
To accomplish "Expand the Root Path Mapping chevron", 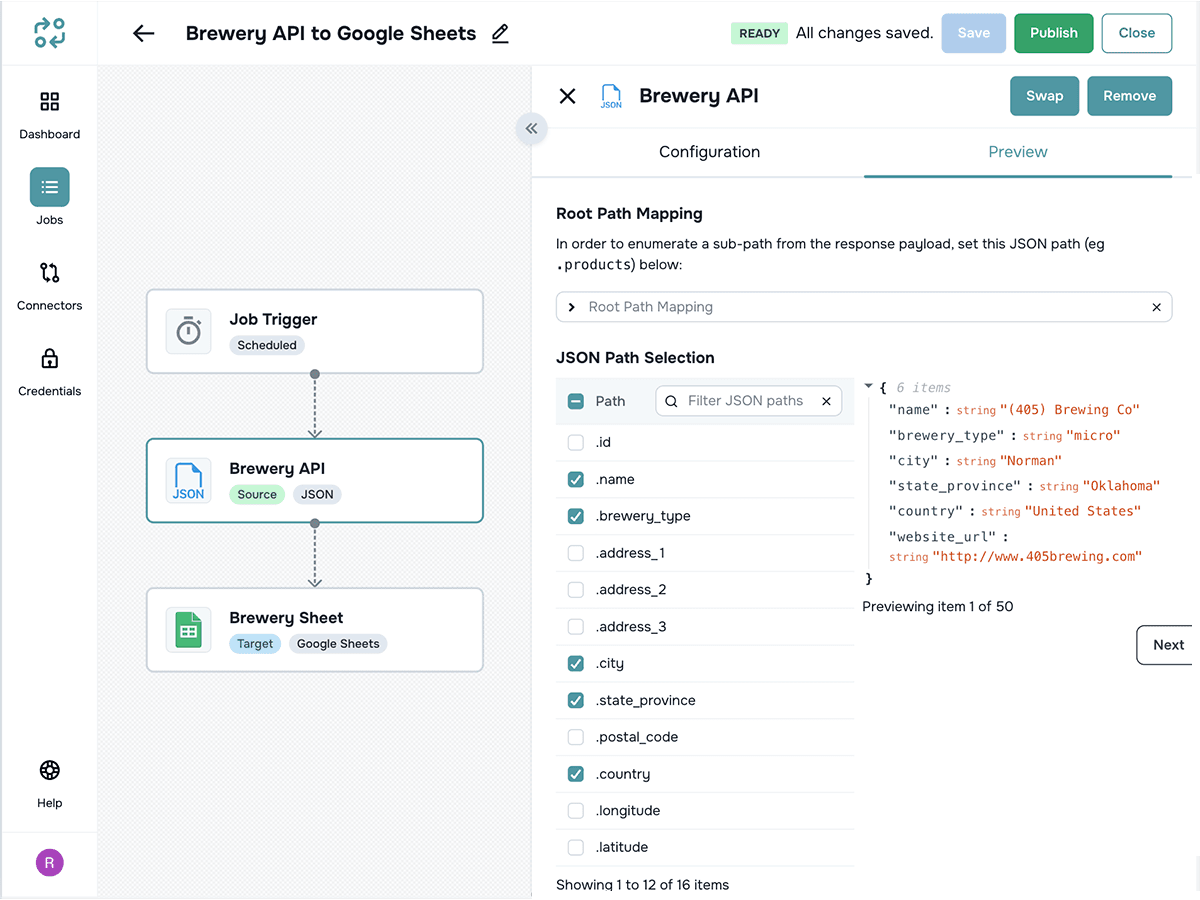I will point(572,307).
